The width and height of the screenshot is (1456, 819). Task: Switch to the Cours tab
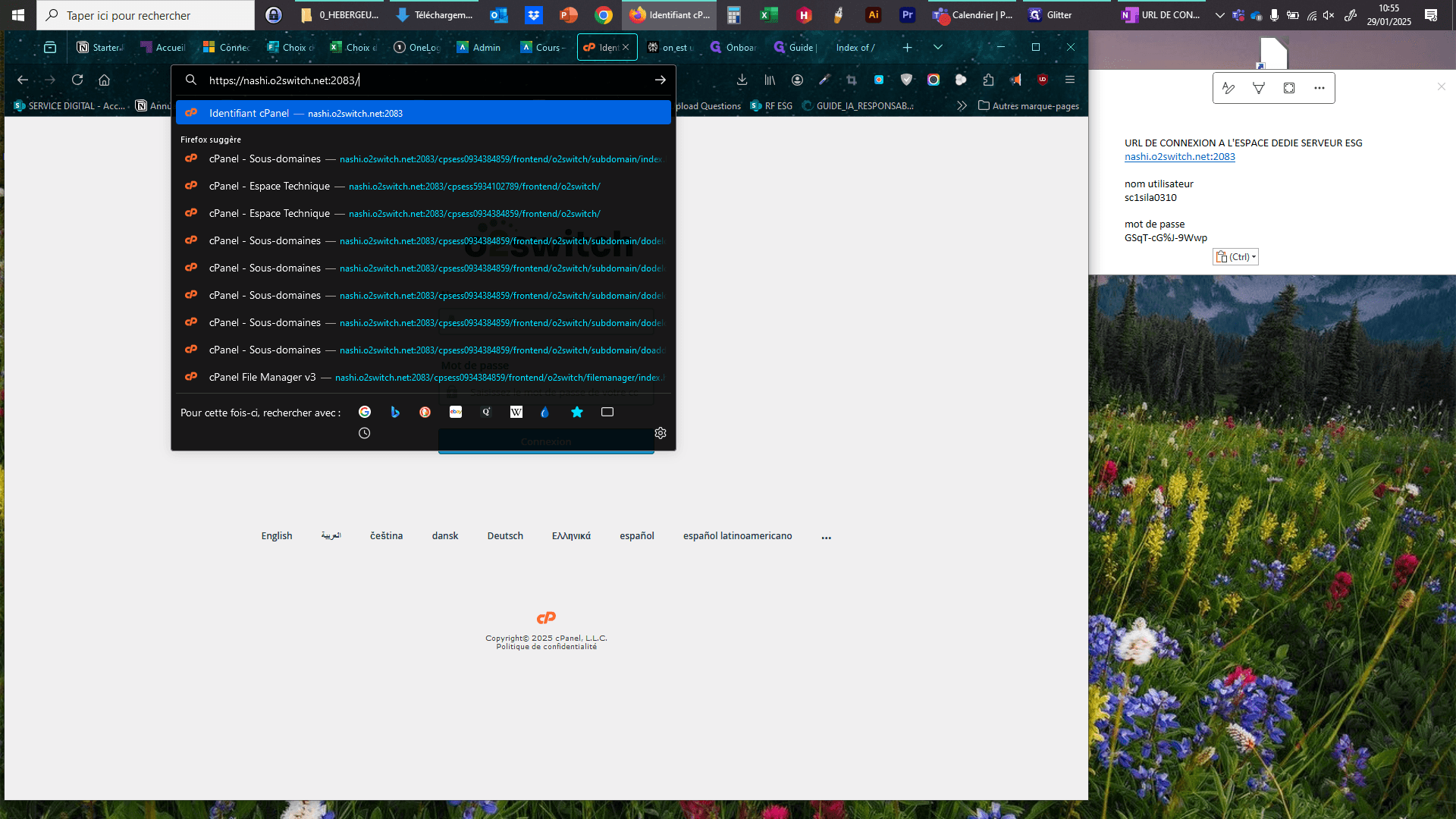(542, 47)
